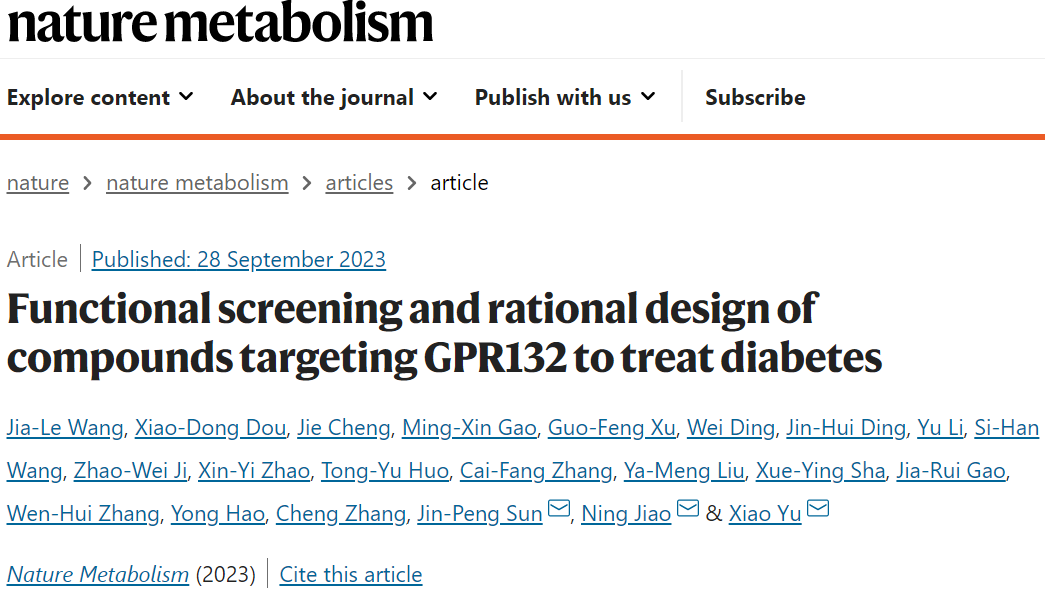
Task: Click the Subscribe menu item
Action: [x=755, y=97]
